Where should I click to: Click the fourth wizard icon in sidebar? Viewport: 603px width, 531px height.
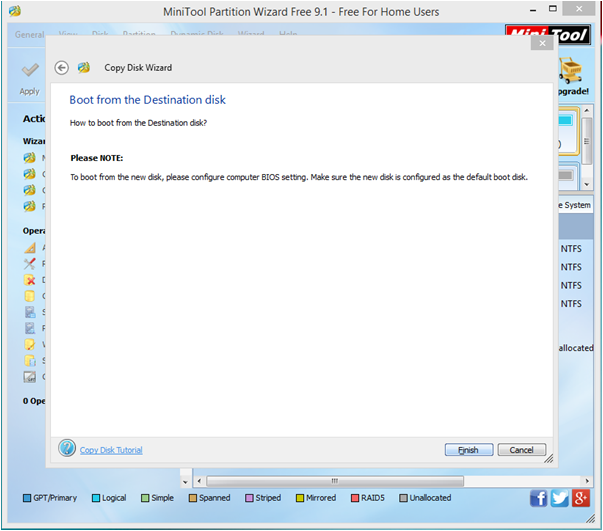(x=30, y=206)
